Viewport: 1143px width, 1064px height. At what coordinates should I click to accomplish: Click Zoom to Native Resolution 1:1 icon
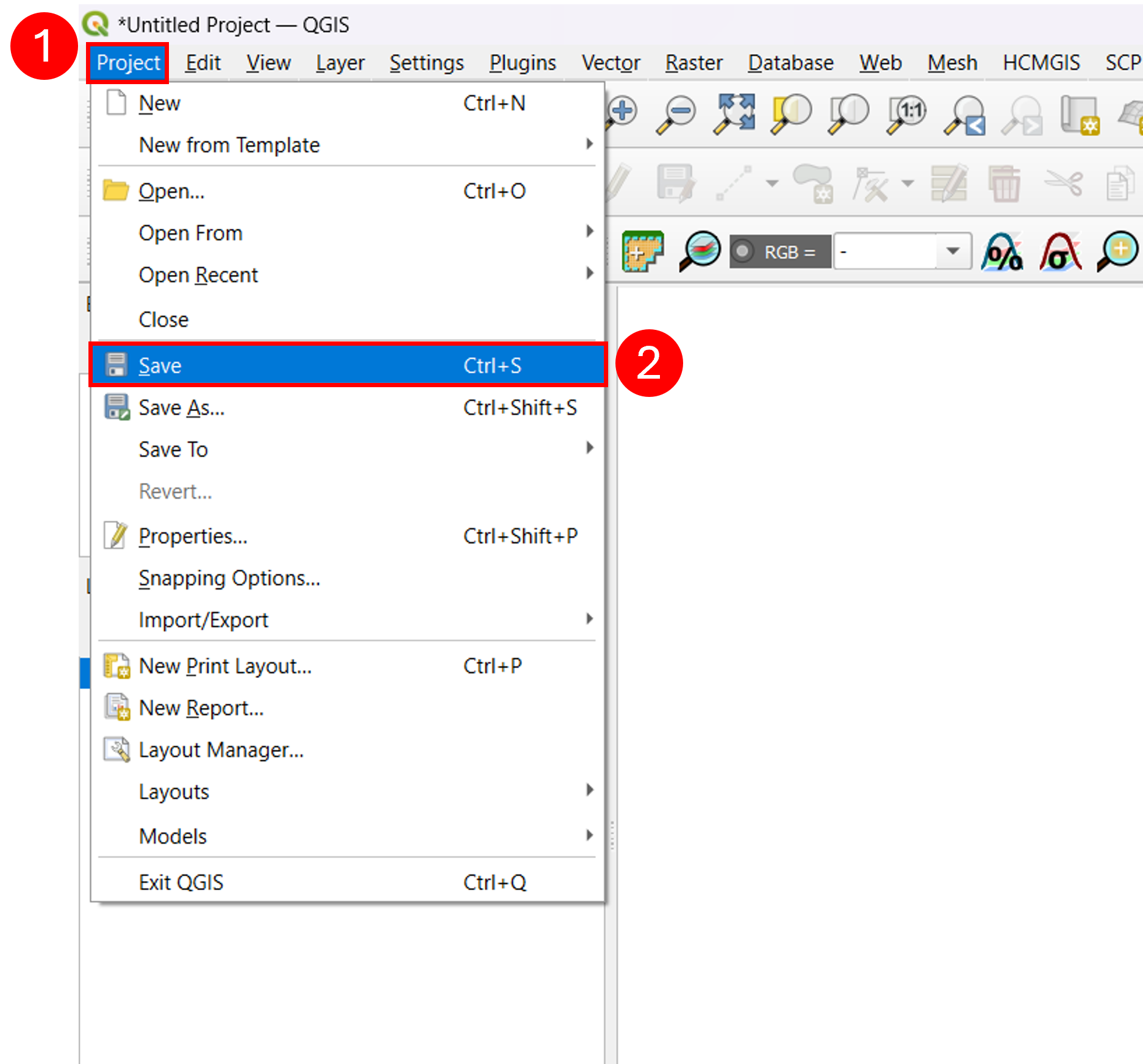(906, 114)
